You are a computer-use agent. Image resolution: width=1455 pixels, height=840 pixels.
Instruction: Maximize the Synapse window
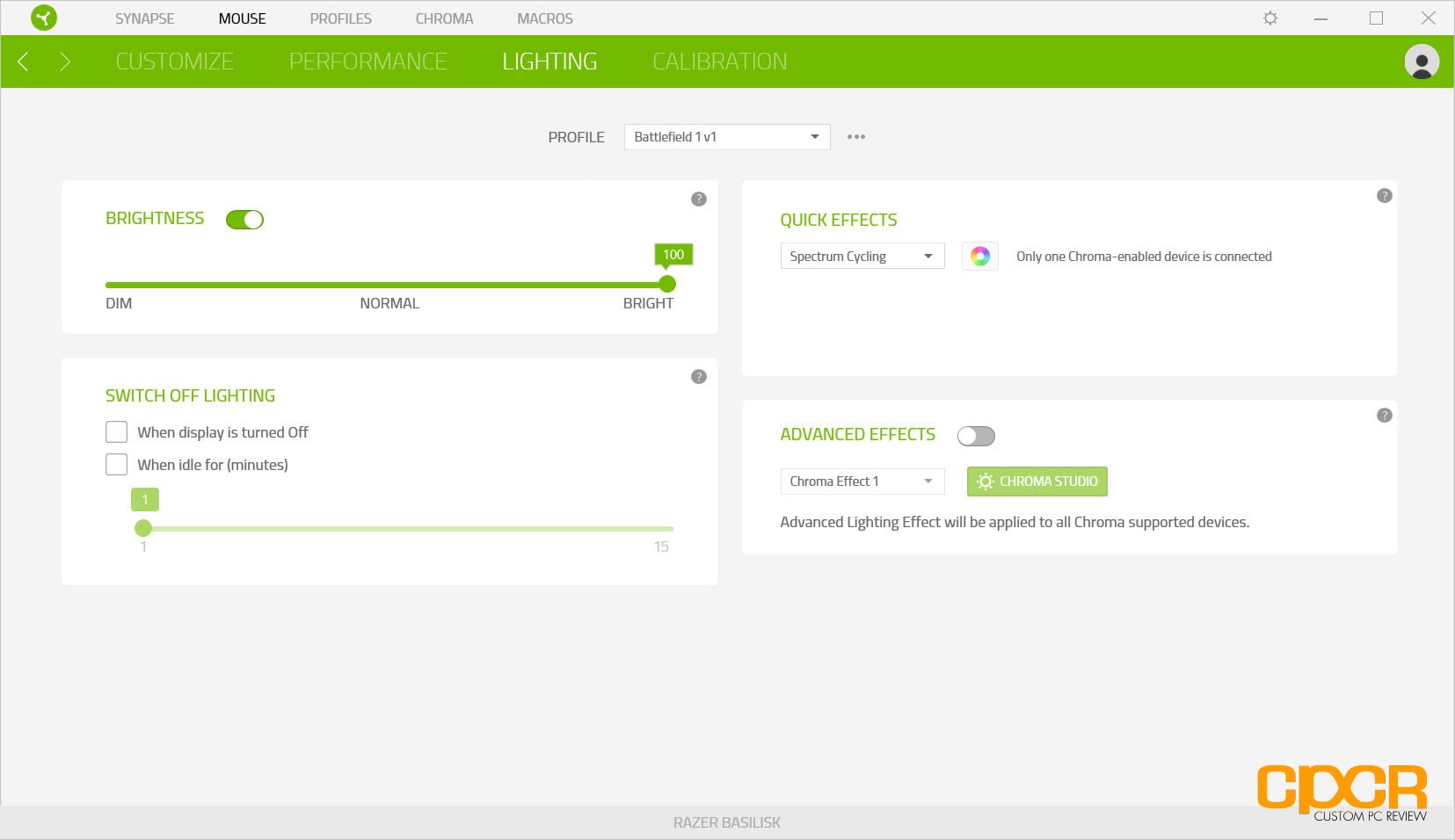click(x=1376, y=18)
